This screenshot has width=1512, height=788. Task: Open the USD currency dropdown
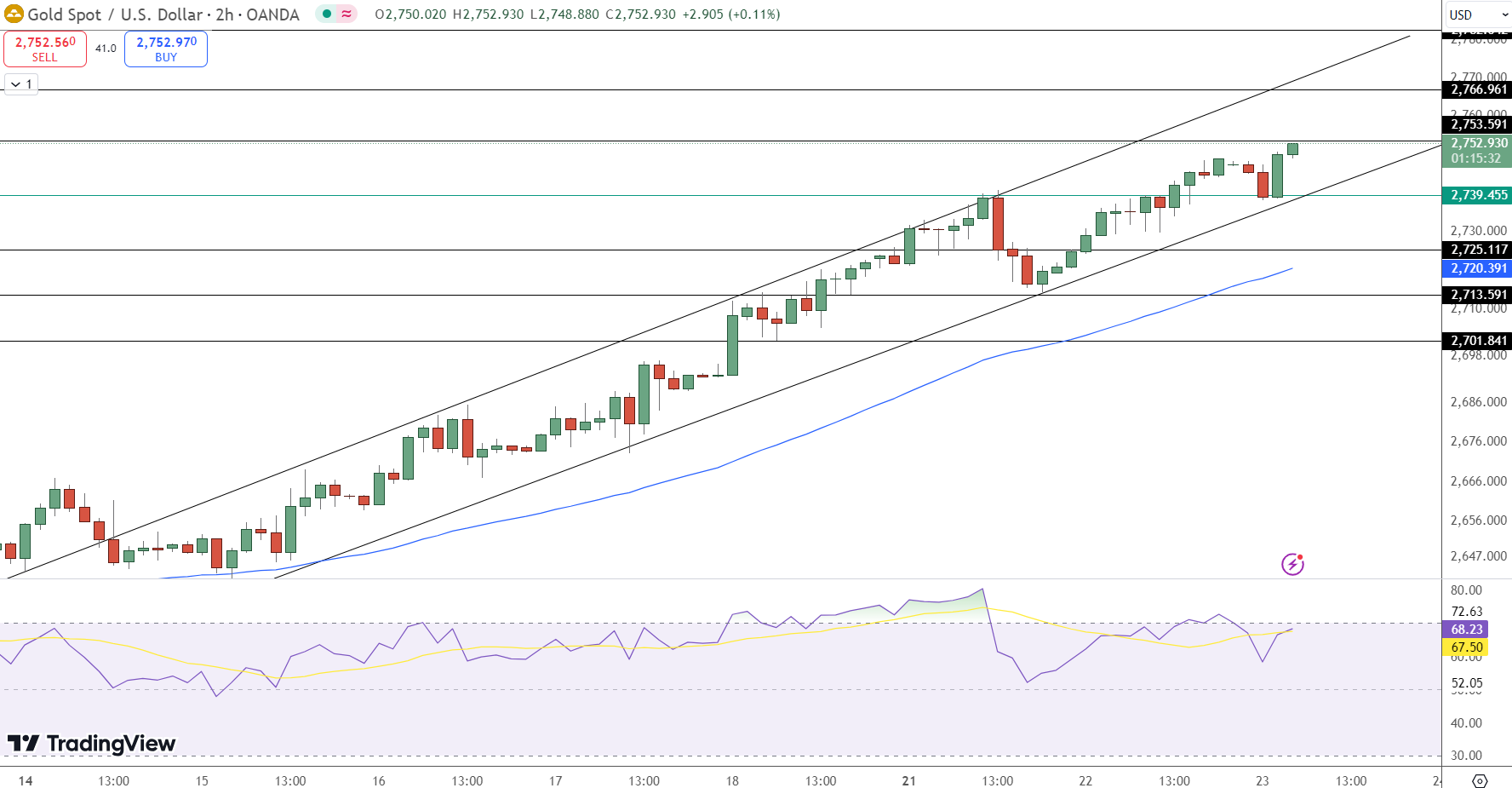[x=1478, y=14]
